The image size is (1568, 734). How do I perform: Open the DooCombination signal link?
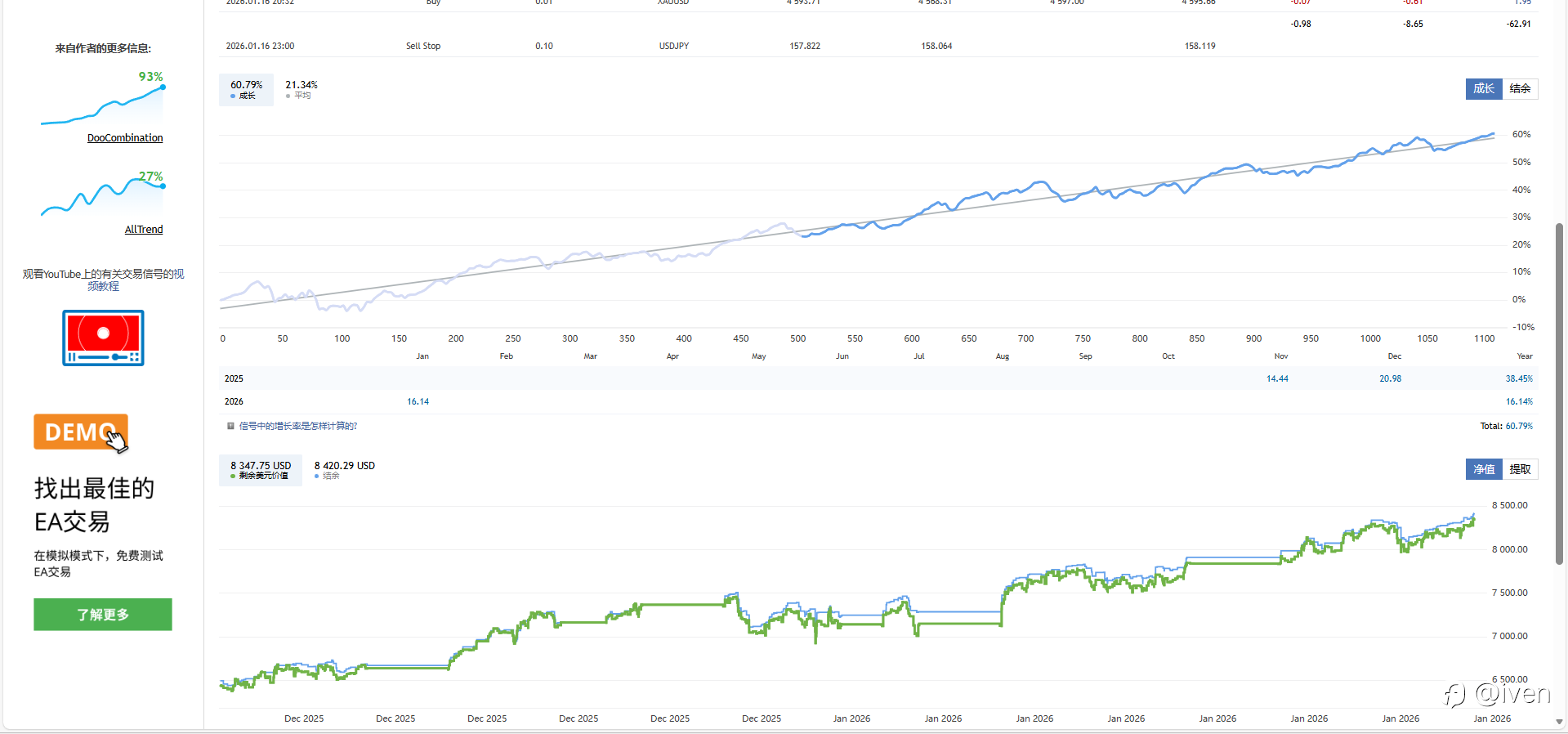[x=125, y=138]
